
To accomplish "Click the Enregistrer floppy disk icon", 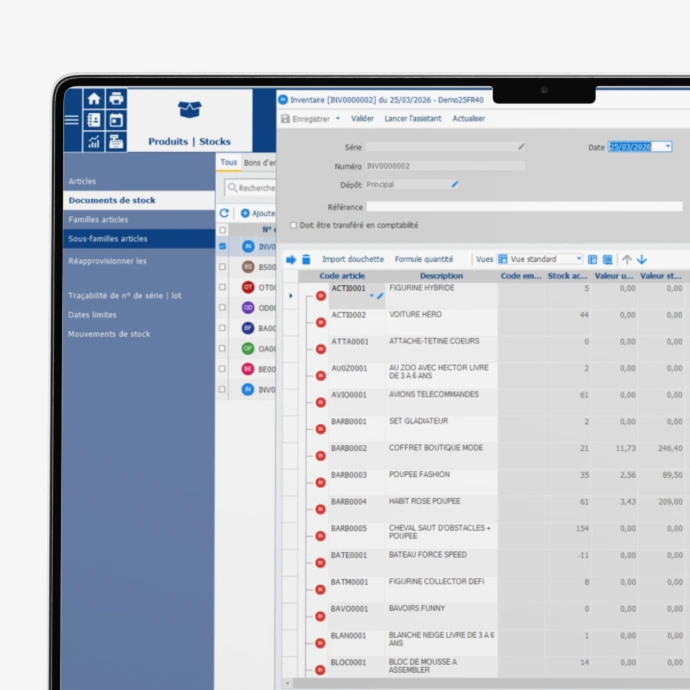I will click(x=286, y=119).
